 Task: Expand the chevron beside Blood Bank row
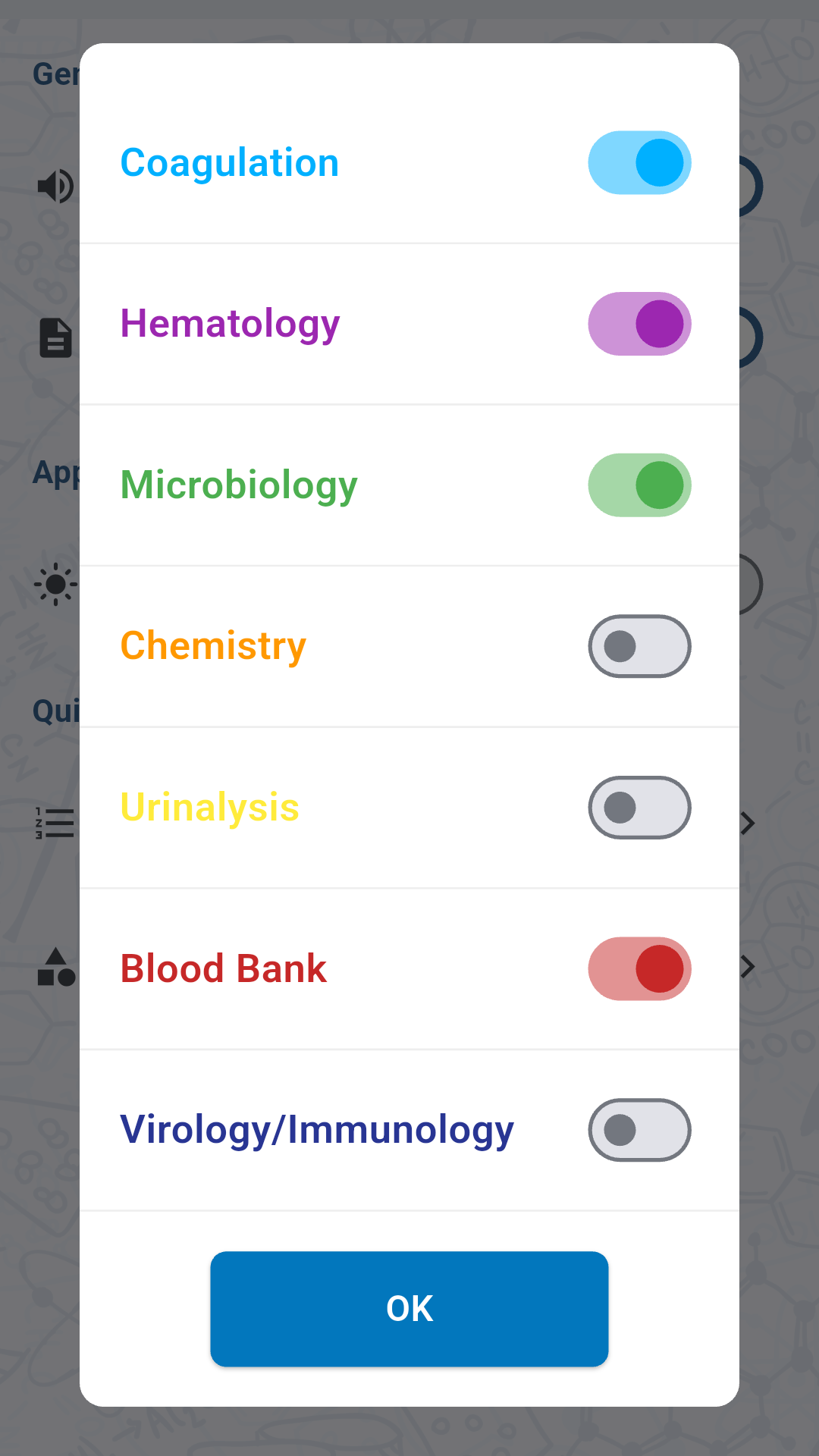[748, 967]
